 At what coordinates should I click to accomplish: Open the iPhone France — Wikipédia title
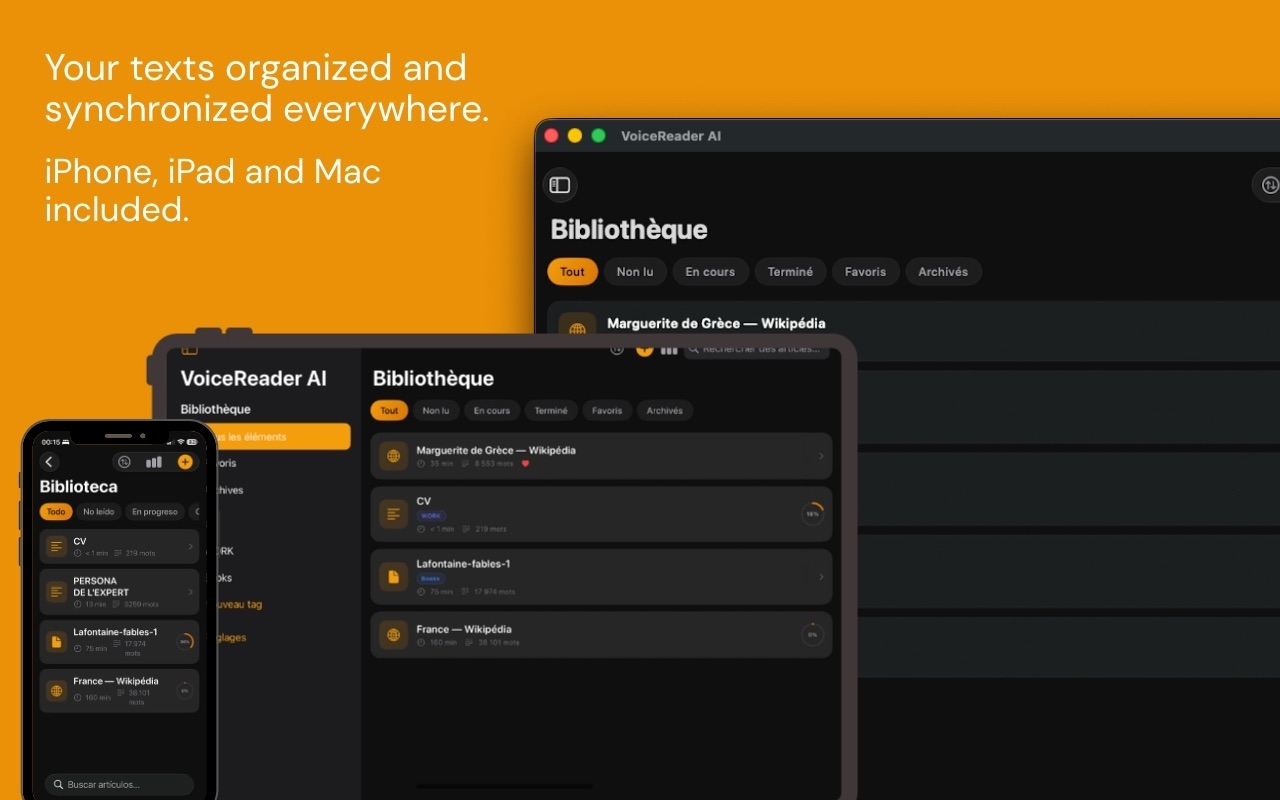(x=116, y=681)
